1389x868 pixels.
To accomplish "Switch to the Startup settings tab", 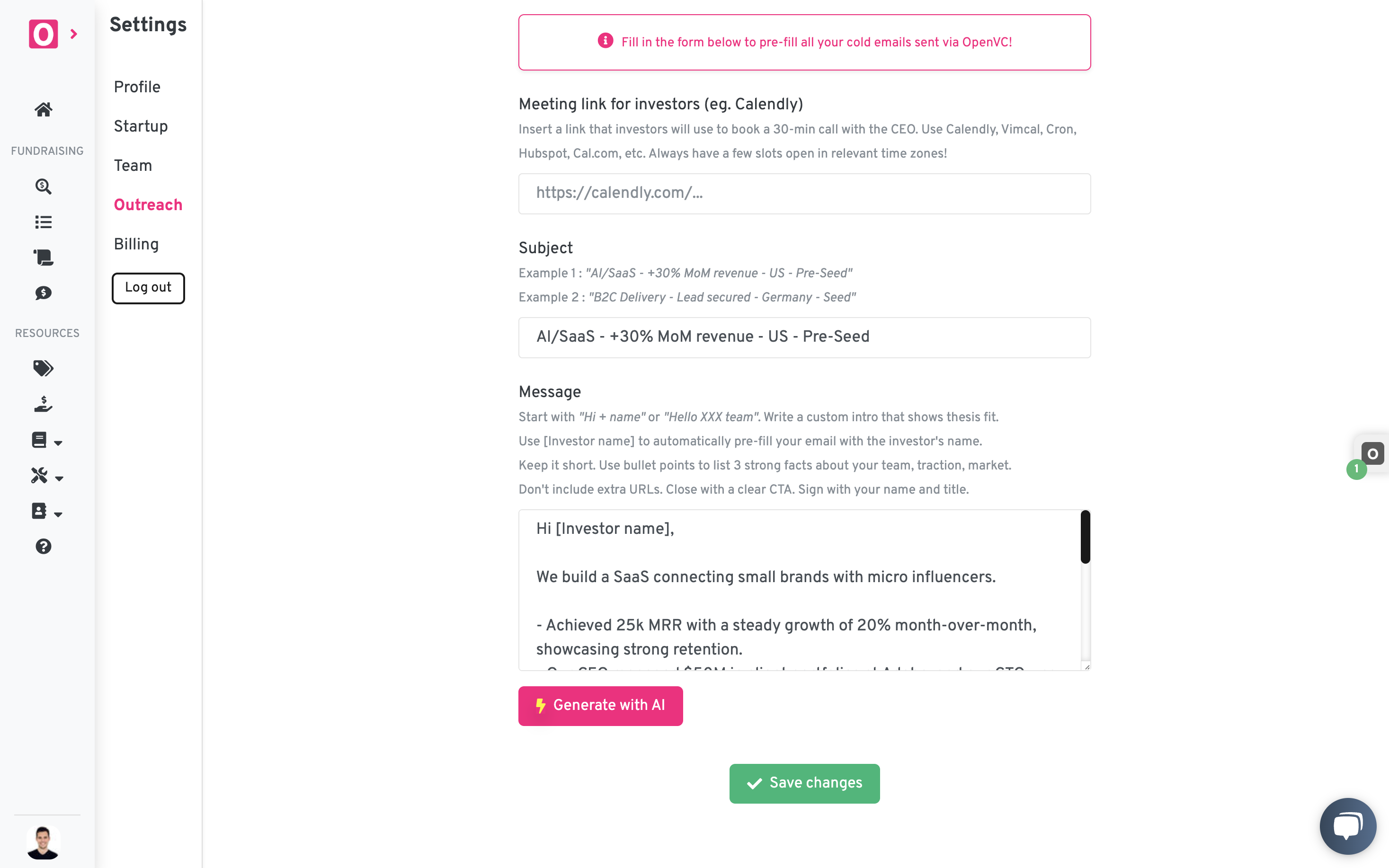I will (141, 126).
